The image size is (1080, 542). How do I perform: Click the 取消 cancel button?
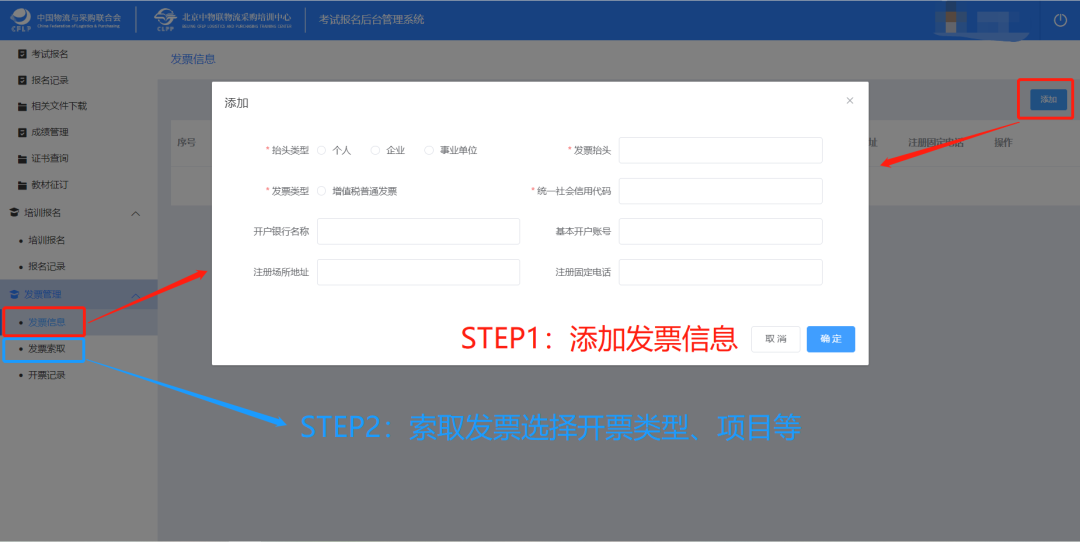click(x=776, y=339)
